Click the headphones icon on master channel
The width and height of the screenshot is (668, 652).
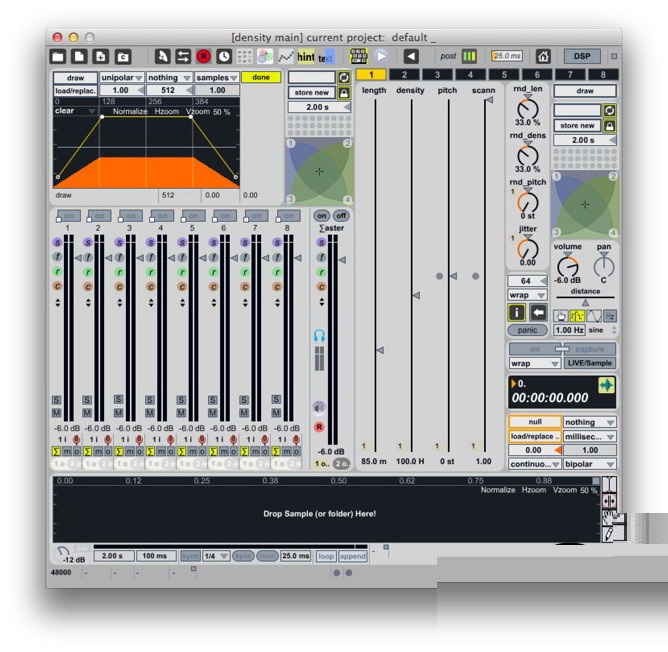(320, 335)
